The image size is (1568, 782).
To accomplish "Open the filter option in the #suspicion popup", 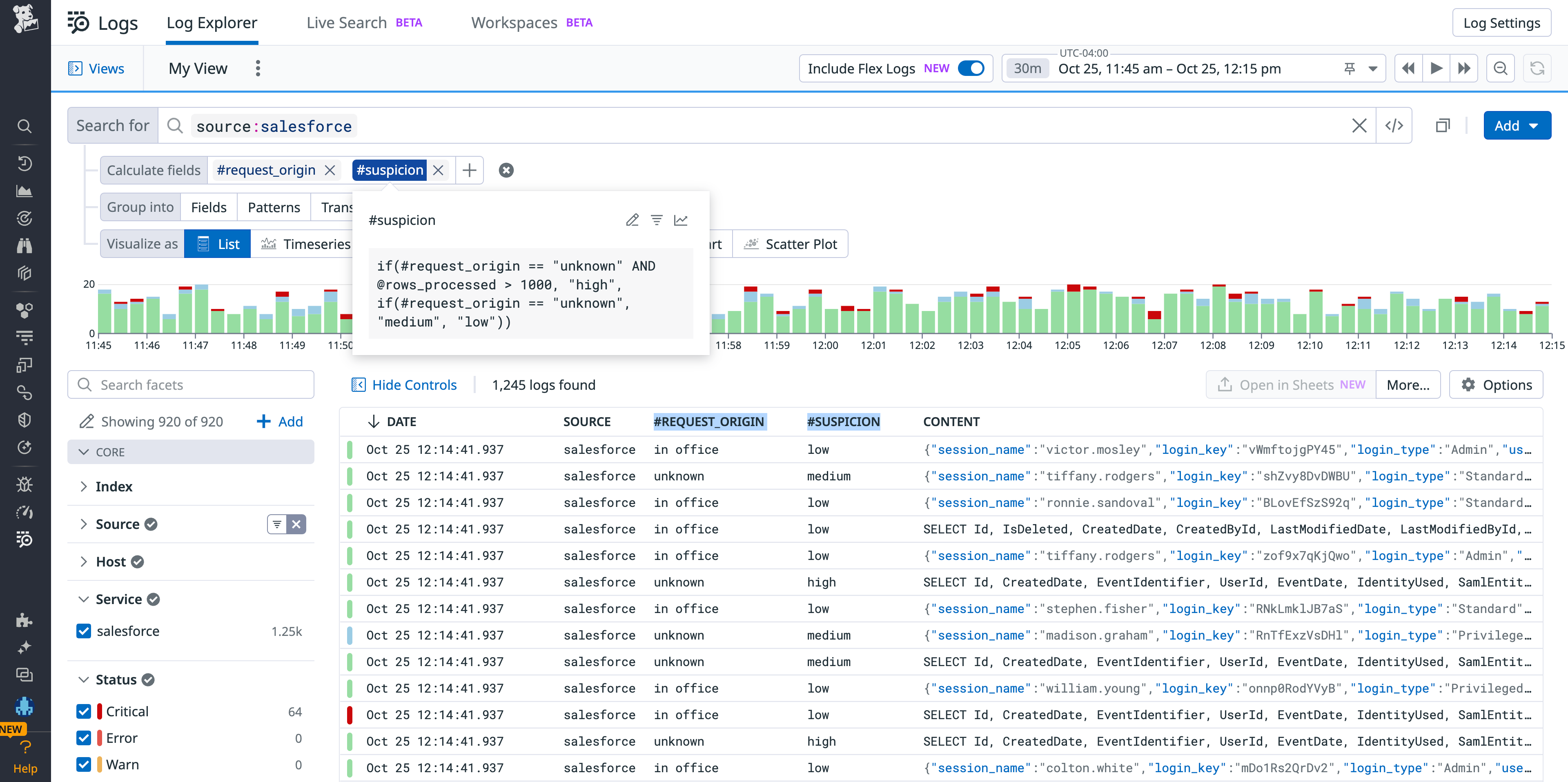I will 656,220.
